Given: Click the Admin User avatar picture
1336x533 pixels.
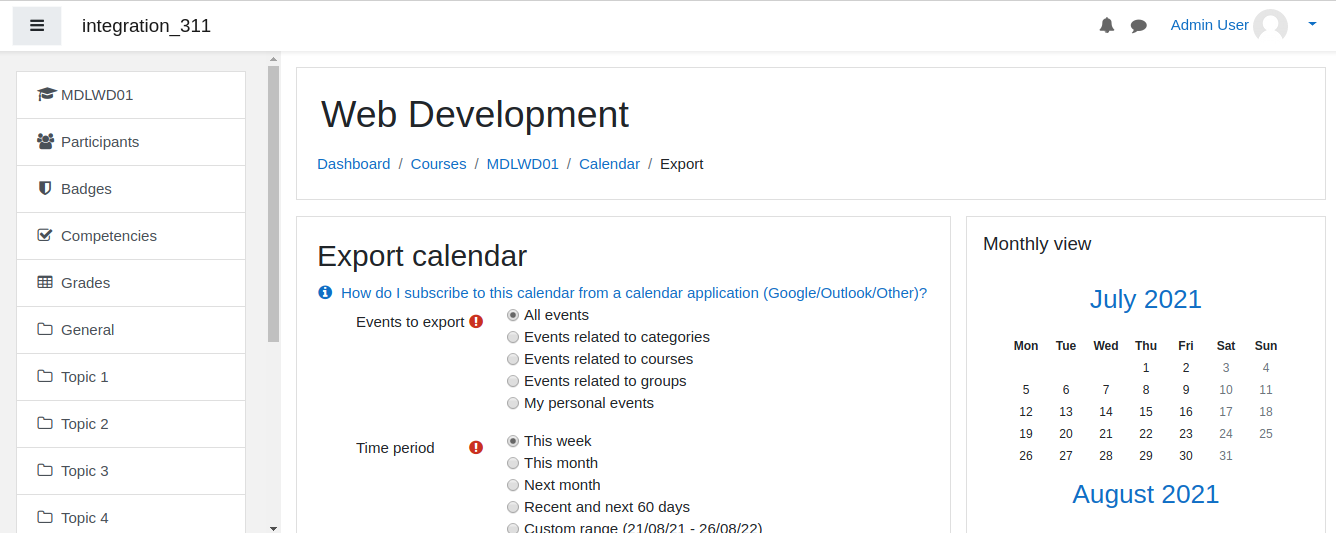Looking at the screenshot, I should point(1271,26).
